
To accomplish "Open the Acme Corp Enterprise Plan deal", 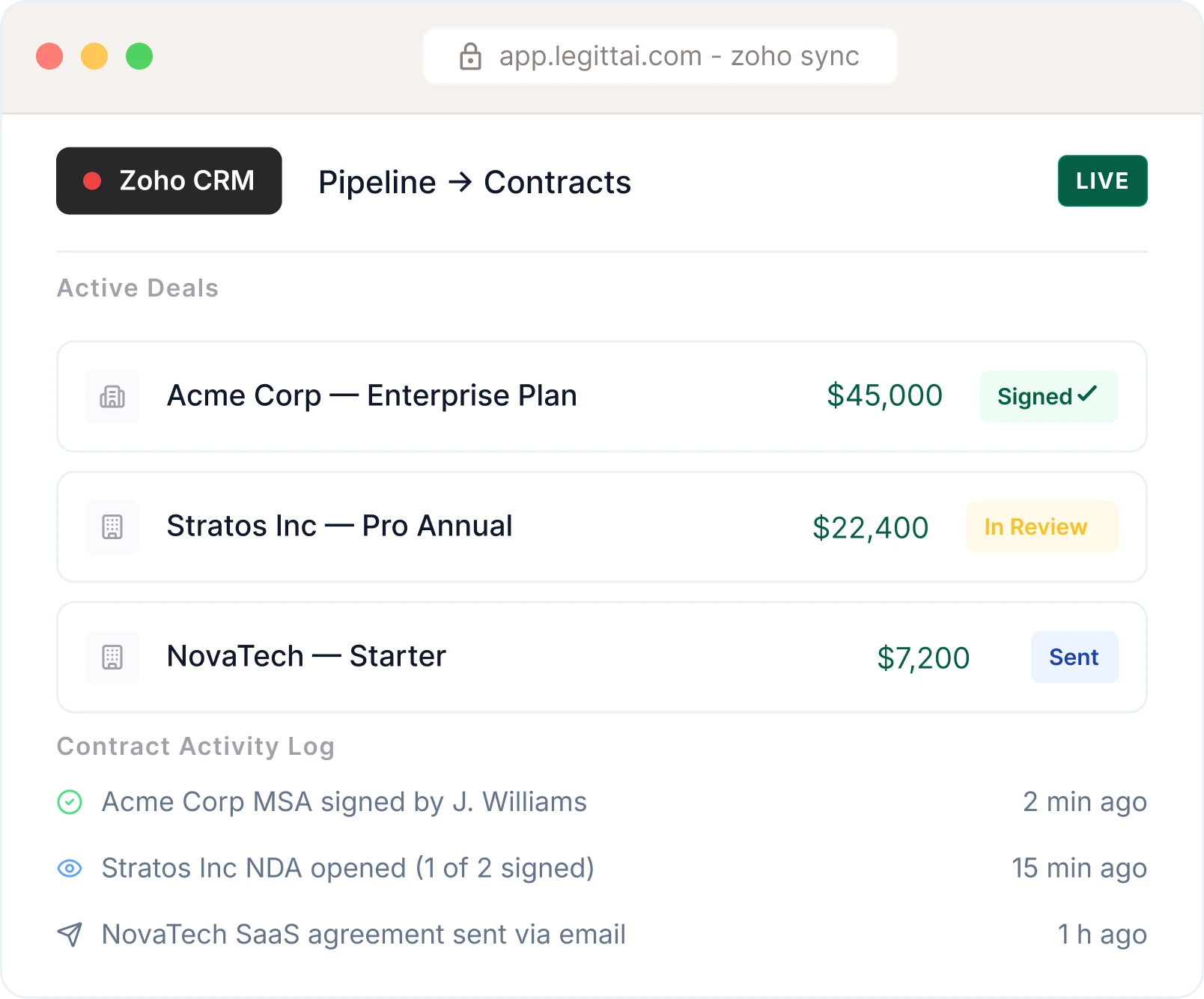I will point(371,396).
